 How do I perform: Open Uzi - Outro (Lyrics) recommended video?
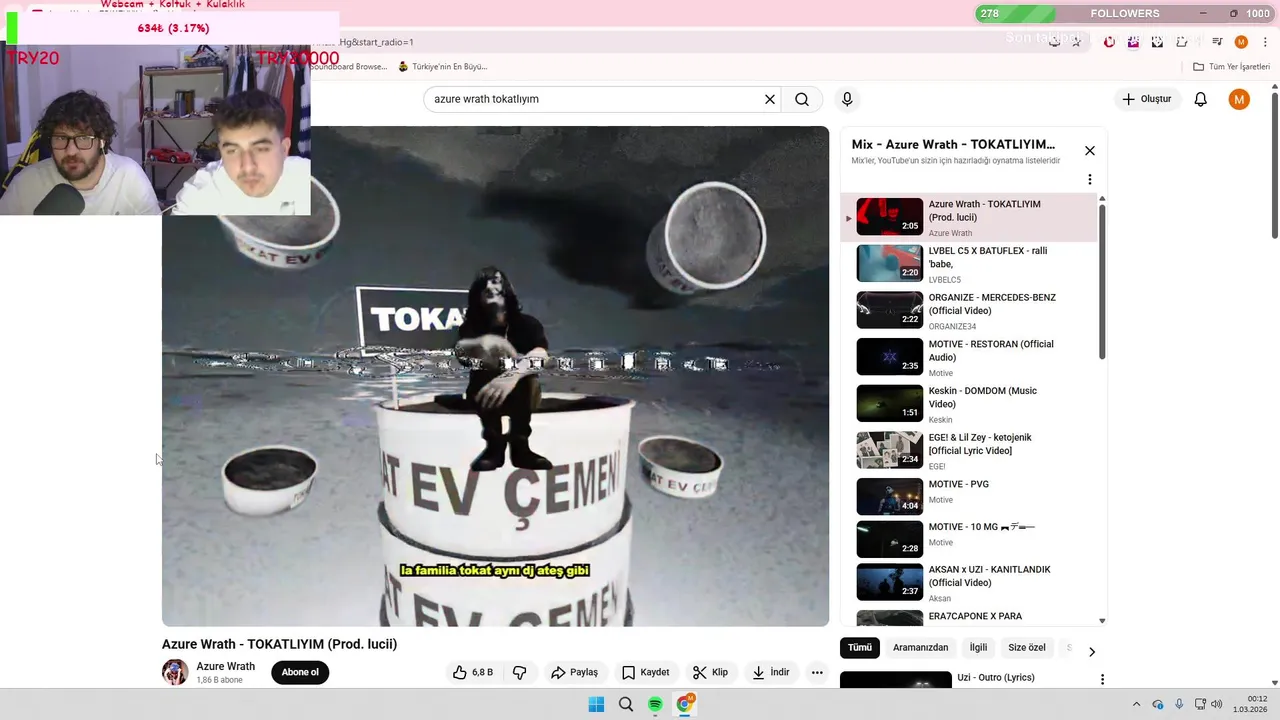996,677
